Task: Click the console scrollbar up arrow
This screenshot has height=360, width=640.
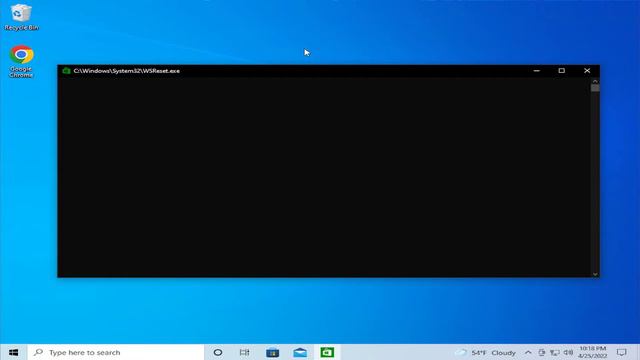Action: pyautogui.click(x=595, y=81)
